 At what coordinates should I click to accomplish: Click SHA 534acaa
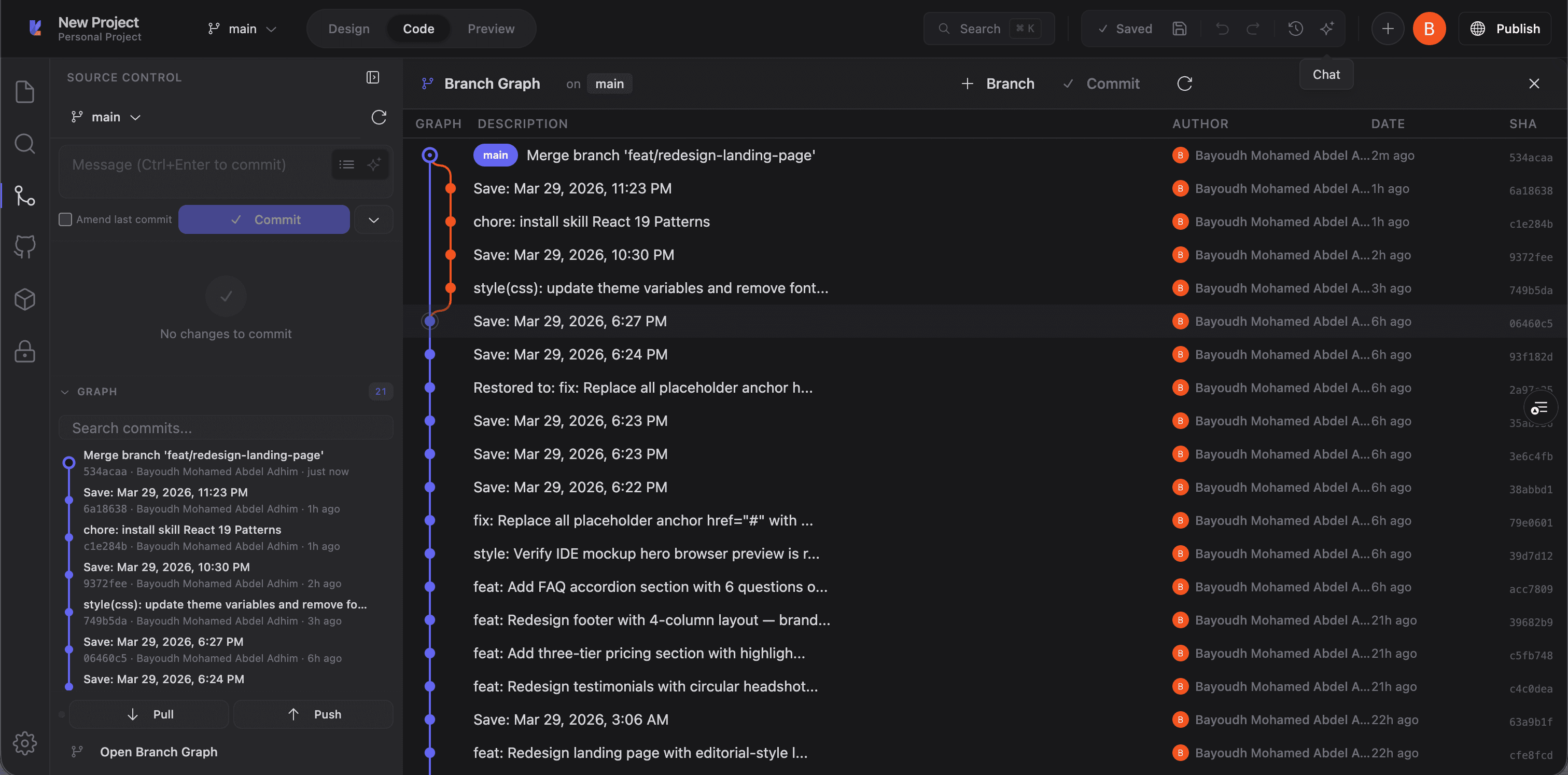[x=1530, y=157]
